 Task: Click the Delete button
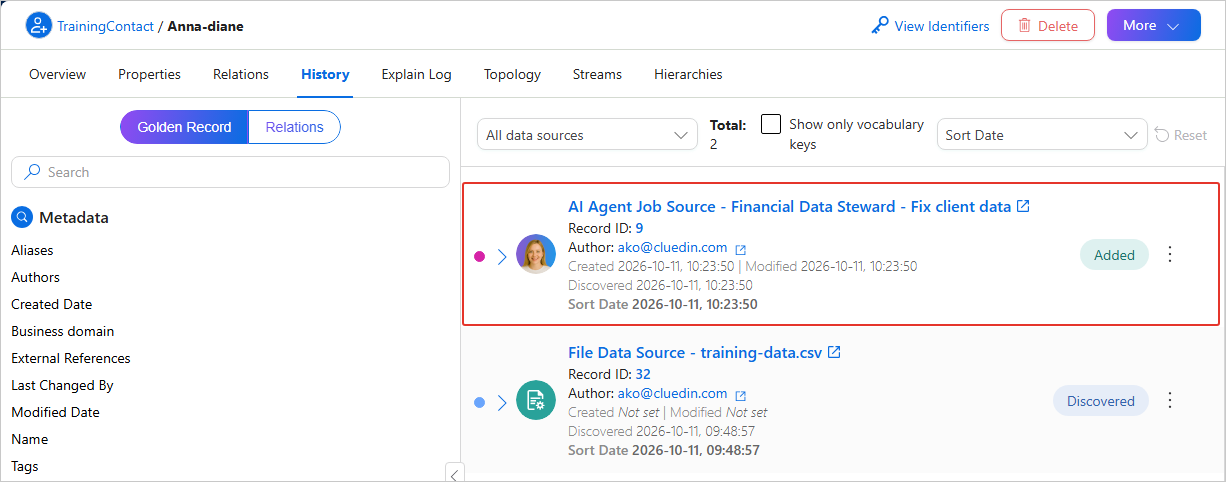point(1048,26)
